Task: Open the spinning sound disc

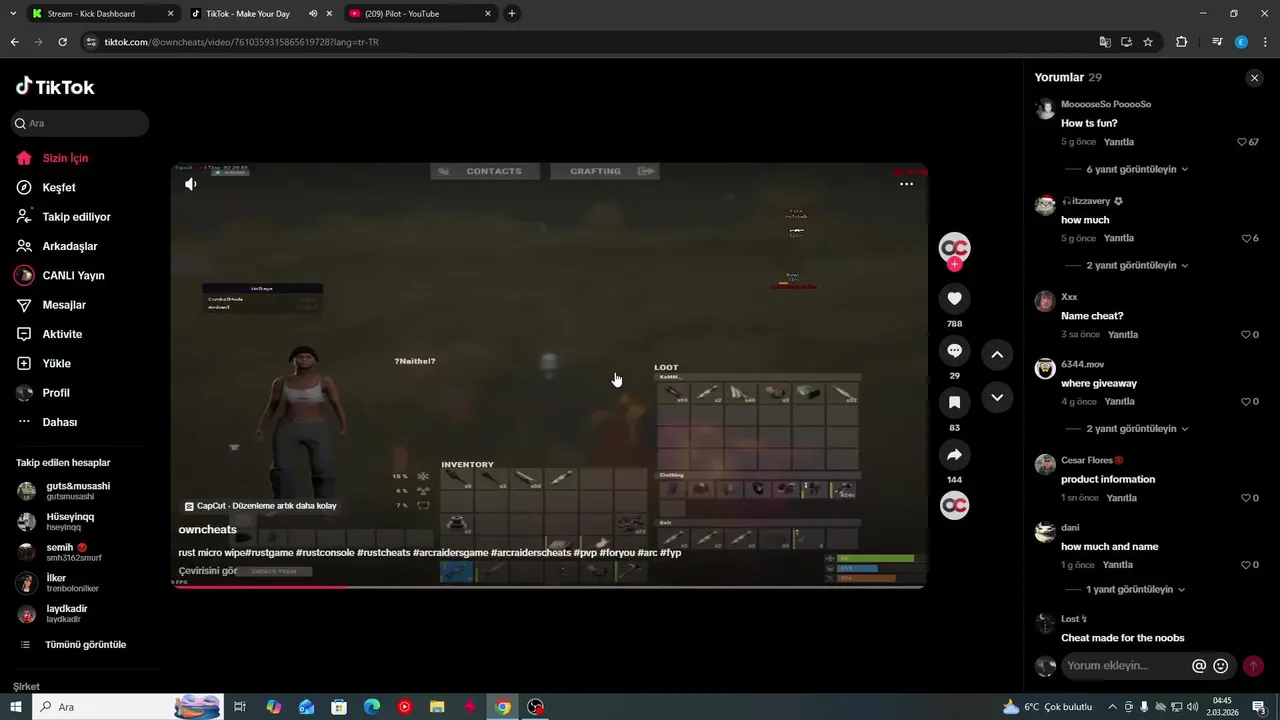Action: [955, 506]
